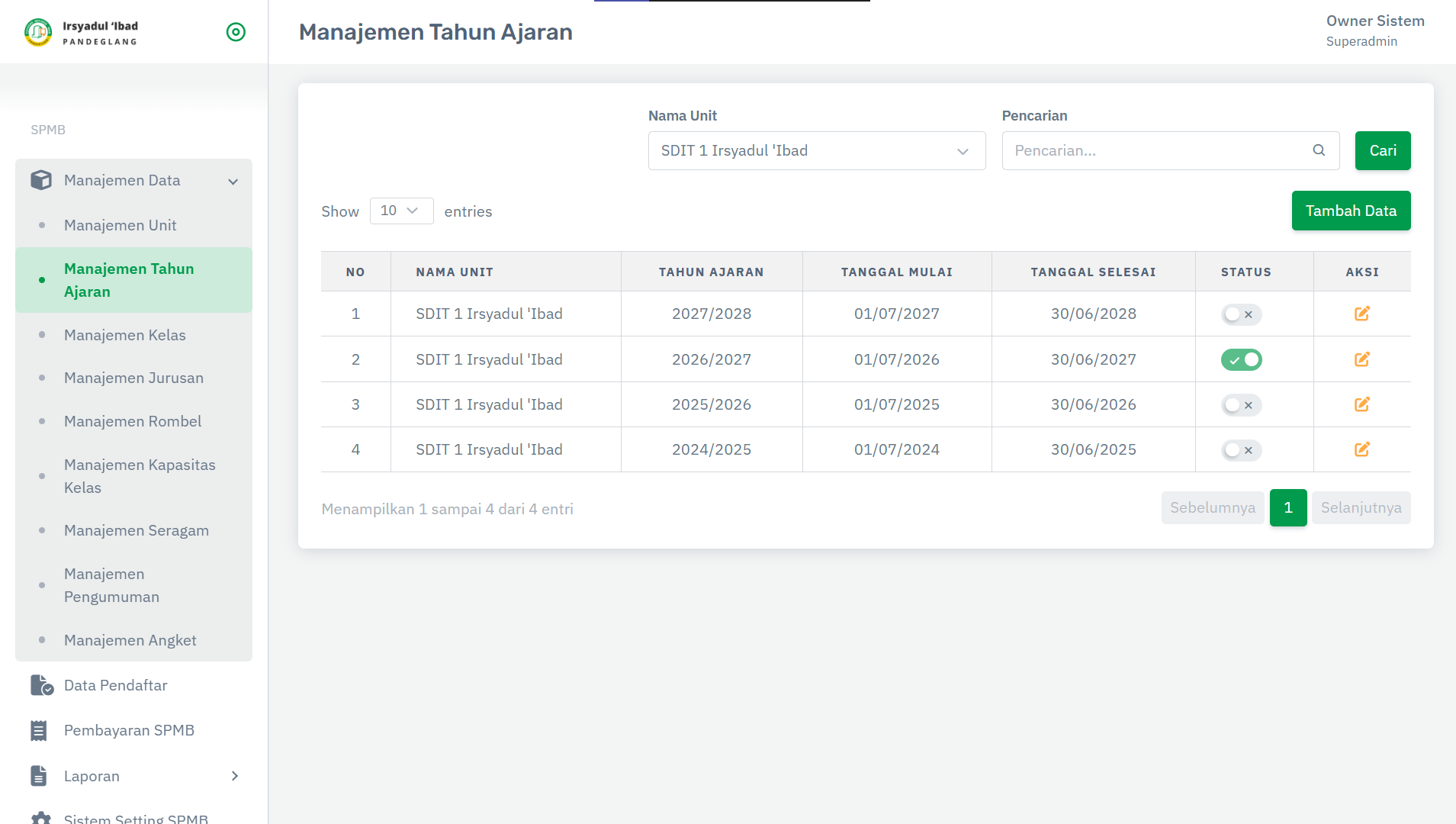Toggle the sidebar pin circle icon
The width and height of the screenshot is (1456, 824).
click(236, 32)
